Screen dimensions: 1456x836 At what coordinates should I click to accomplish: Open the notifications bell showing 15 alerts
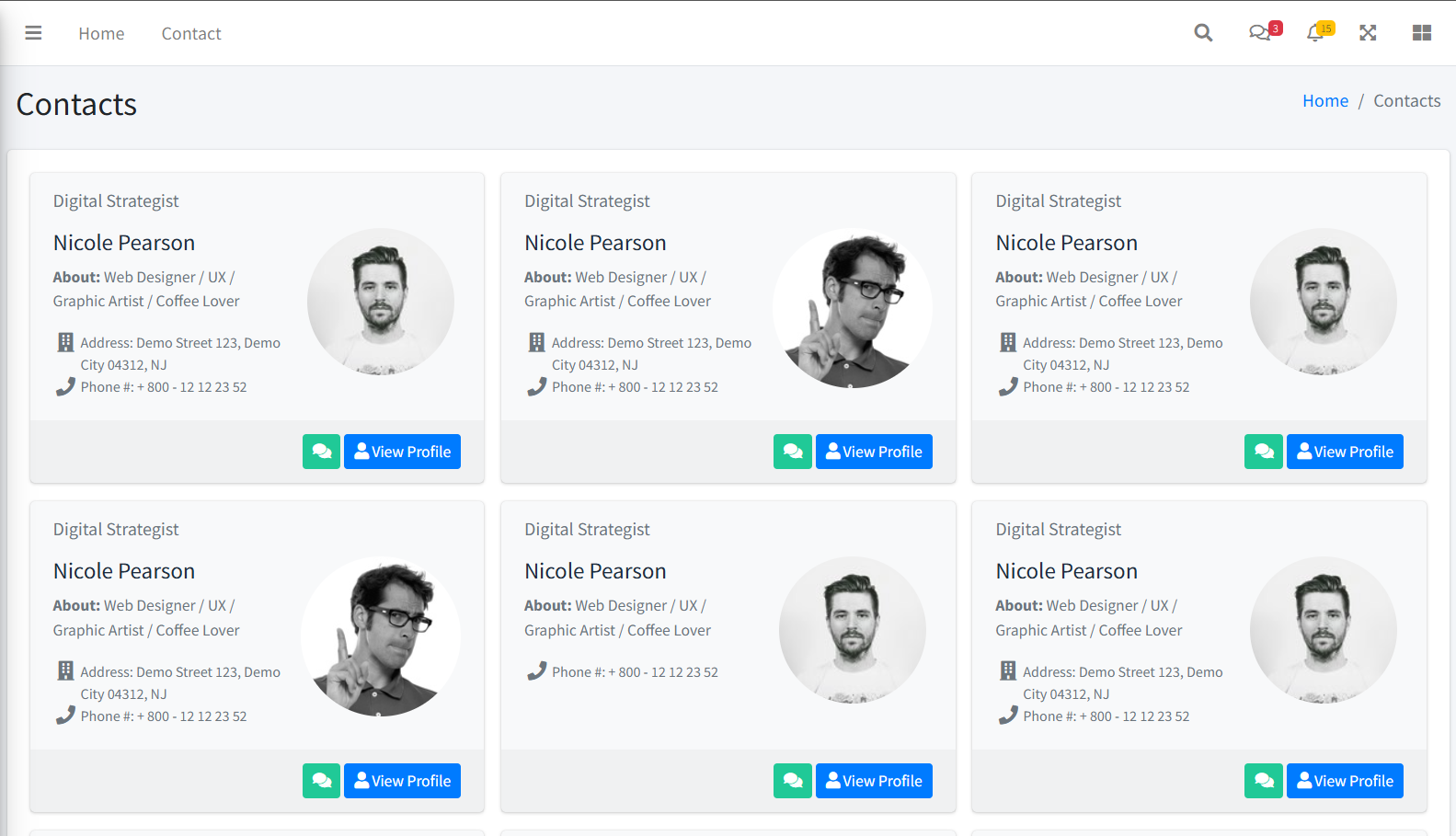pos(1315,32)
